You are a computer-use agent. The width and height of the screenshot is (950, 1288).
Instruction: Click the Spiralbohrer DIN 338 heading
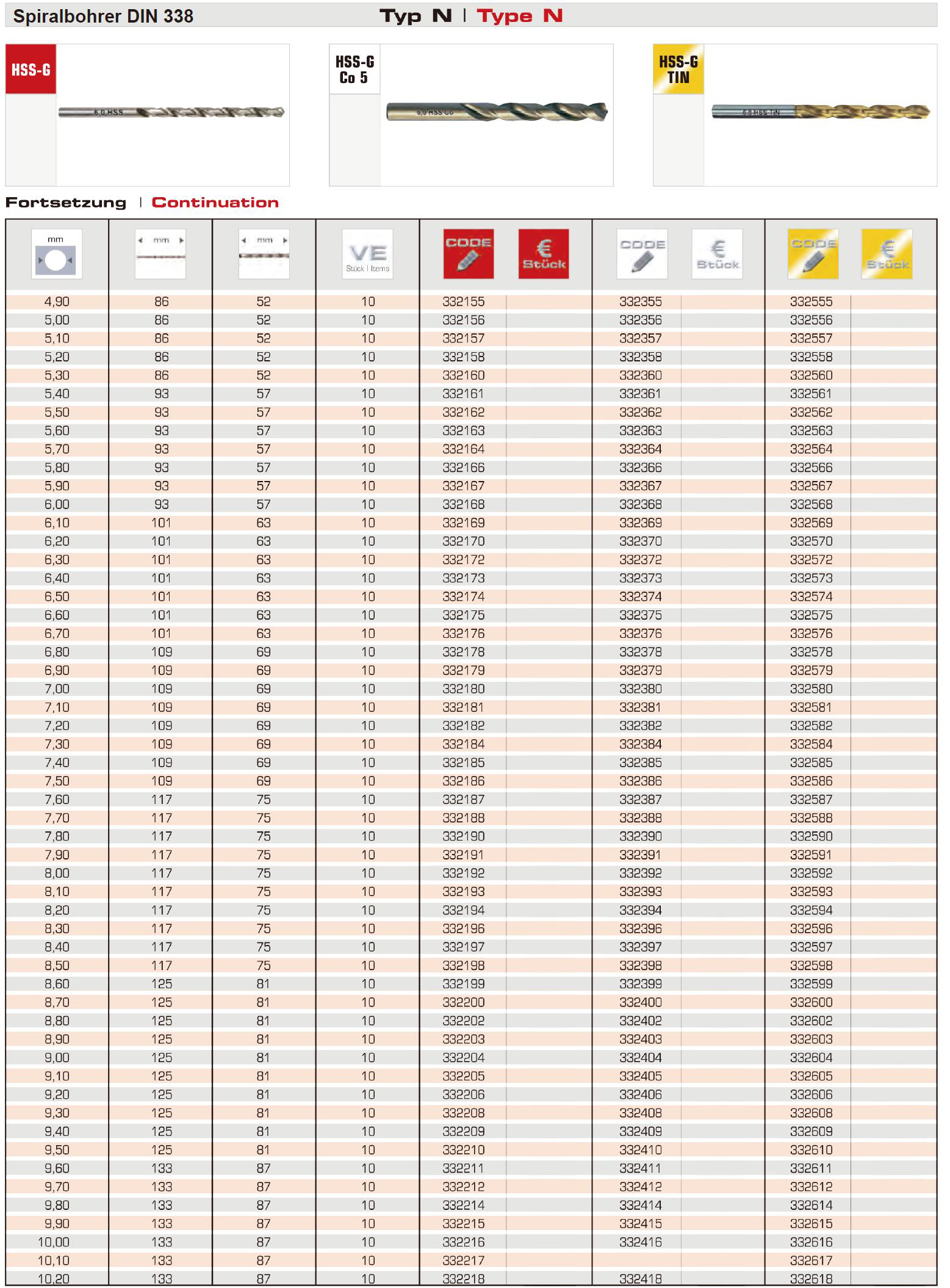[103, 16]
